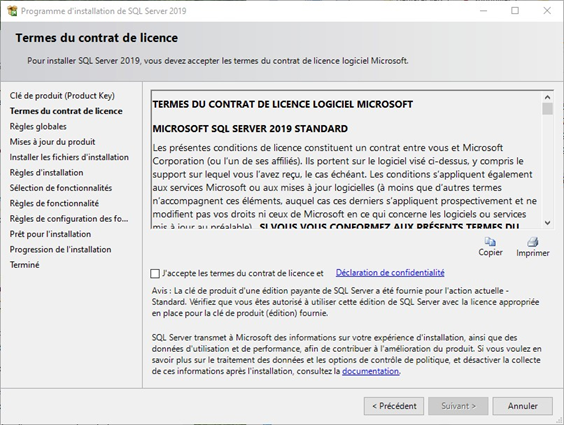
Task: Click the license text scroll down arrow
Action: [547, 223]
